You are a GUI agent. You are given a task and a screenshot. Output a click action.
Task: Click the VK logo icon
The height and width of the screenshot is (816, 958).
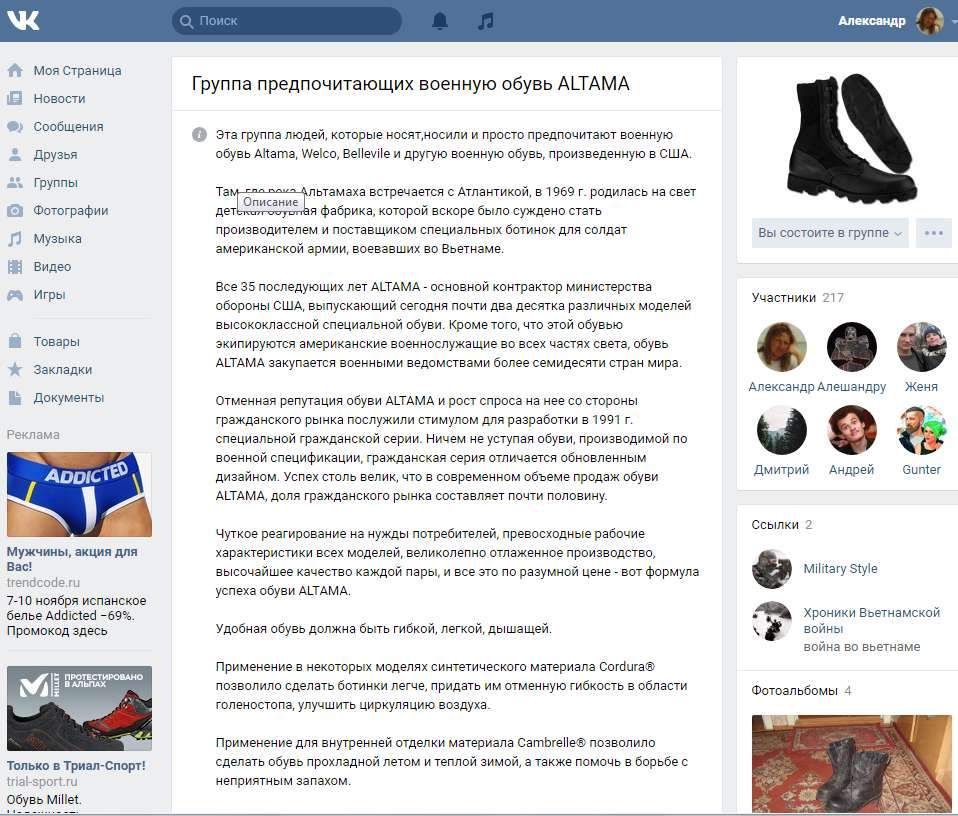coord(23,21)
